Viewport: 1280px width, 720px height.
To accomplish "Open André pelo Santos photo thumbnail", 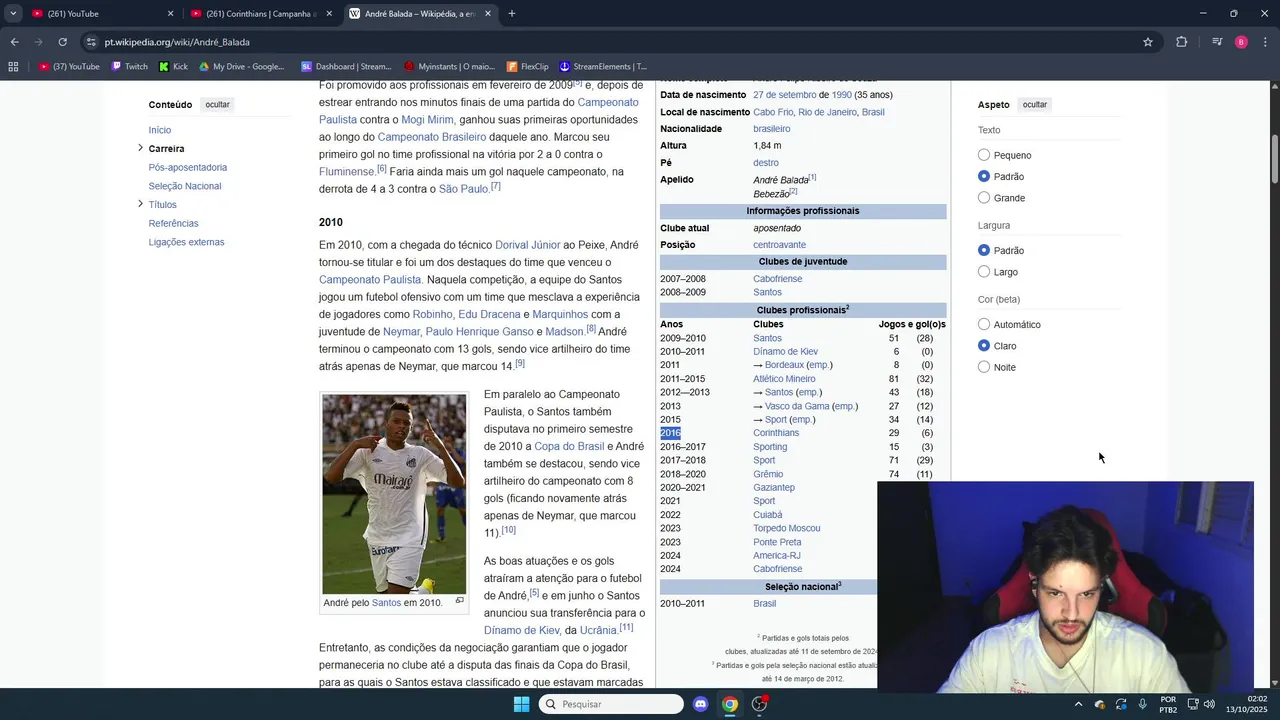I will click(x=394, y=494).
